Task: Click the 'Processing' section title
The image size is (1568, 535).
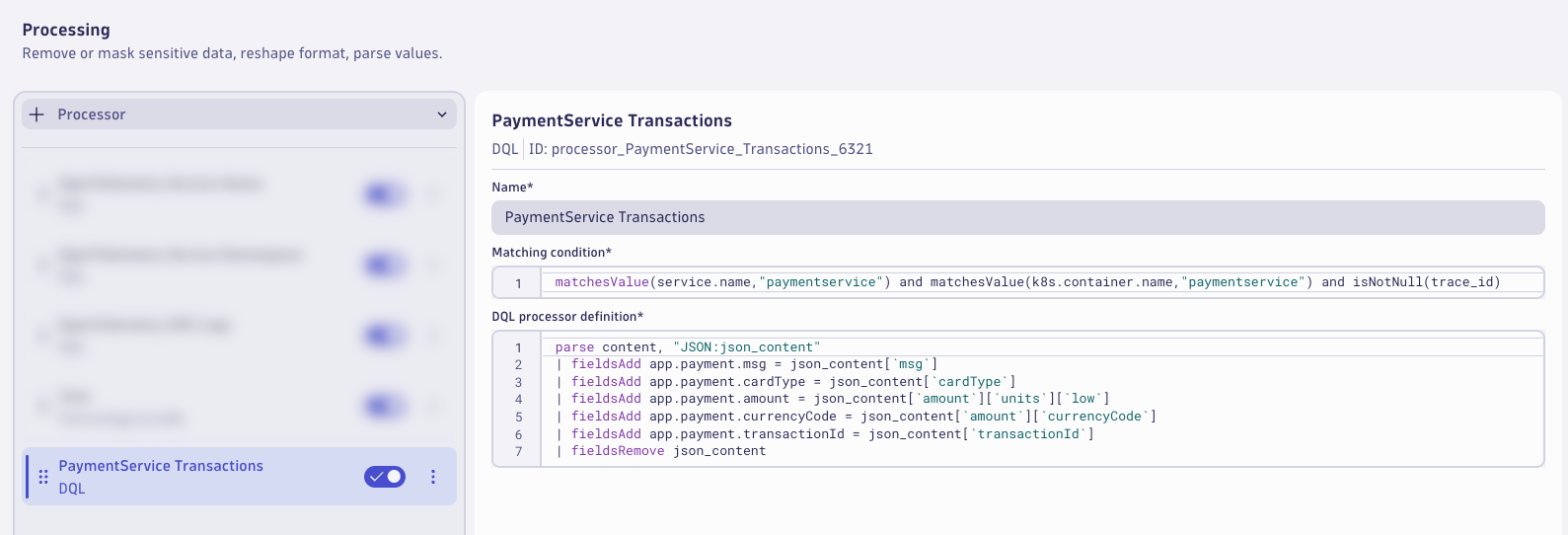Action: click(x=66, y=30)
